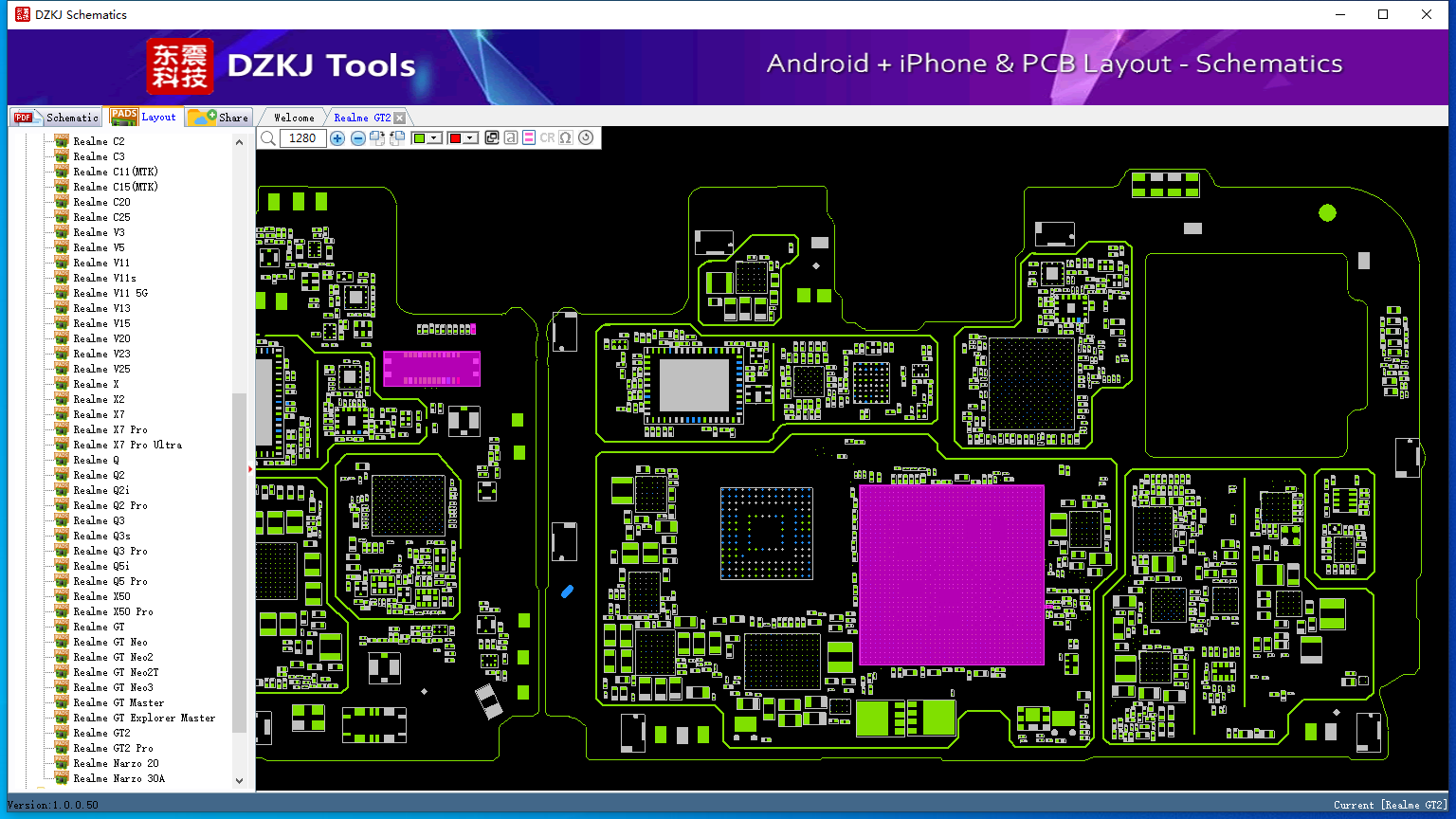The image size is (1456, 819).
Task: Open the green color dropdown arrow
Action: point(434,138)
